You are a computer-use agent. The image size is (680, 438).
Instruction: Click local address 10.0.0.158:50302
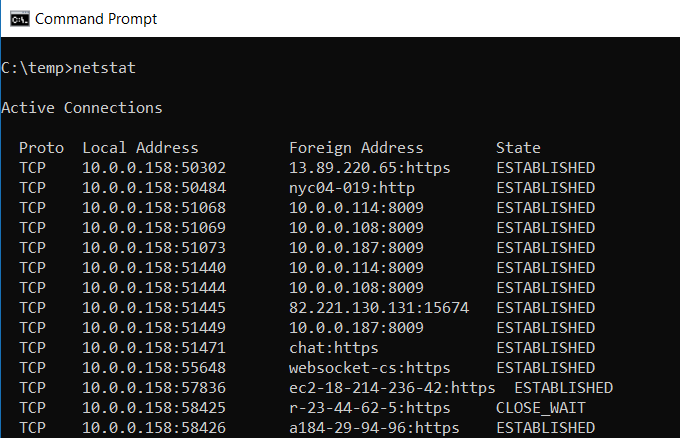click(x=154, y=168)
